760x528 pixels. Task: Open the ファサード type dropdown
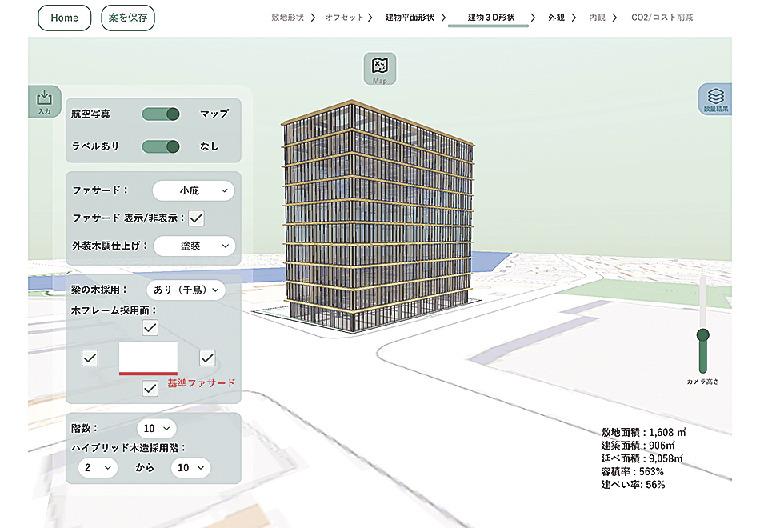tap(193, 189)
